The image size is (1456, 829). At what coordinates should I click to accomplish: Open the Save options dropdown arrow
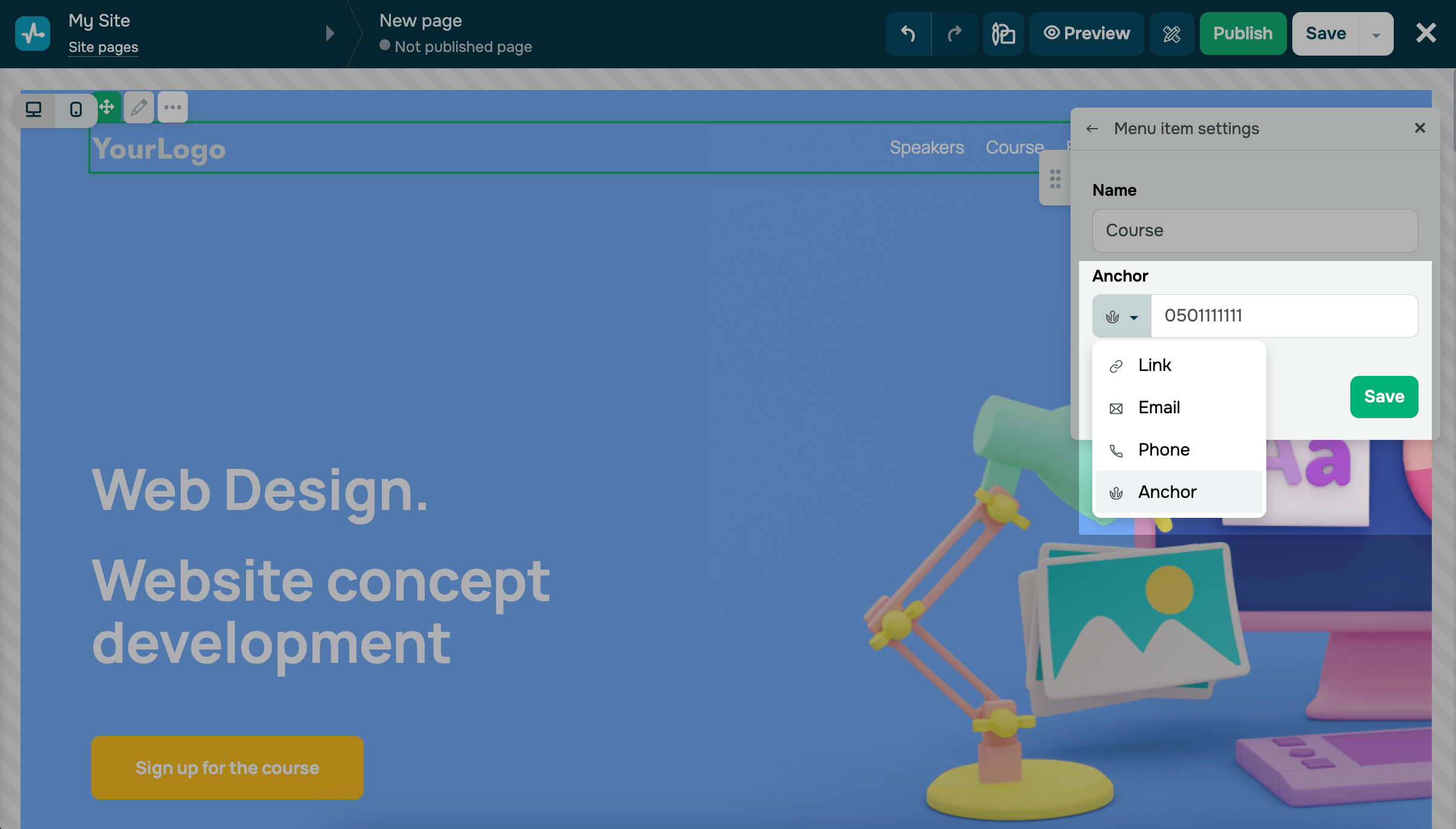pos(1376,34)
